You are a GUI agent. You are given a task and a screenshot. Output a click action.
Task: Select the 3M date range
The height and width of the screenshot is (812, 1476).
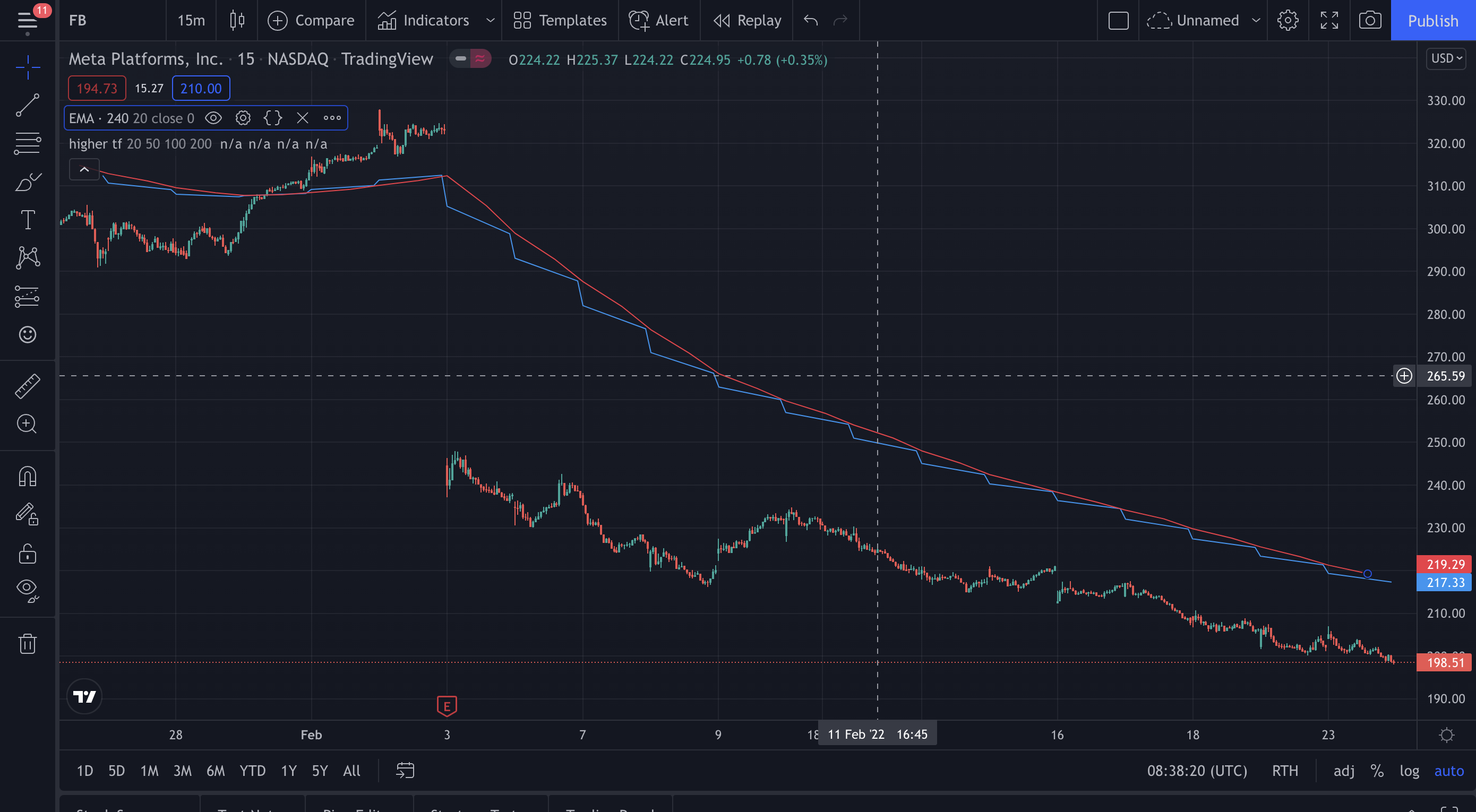click(x=183, y=771)
